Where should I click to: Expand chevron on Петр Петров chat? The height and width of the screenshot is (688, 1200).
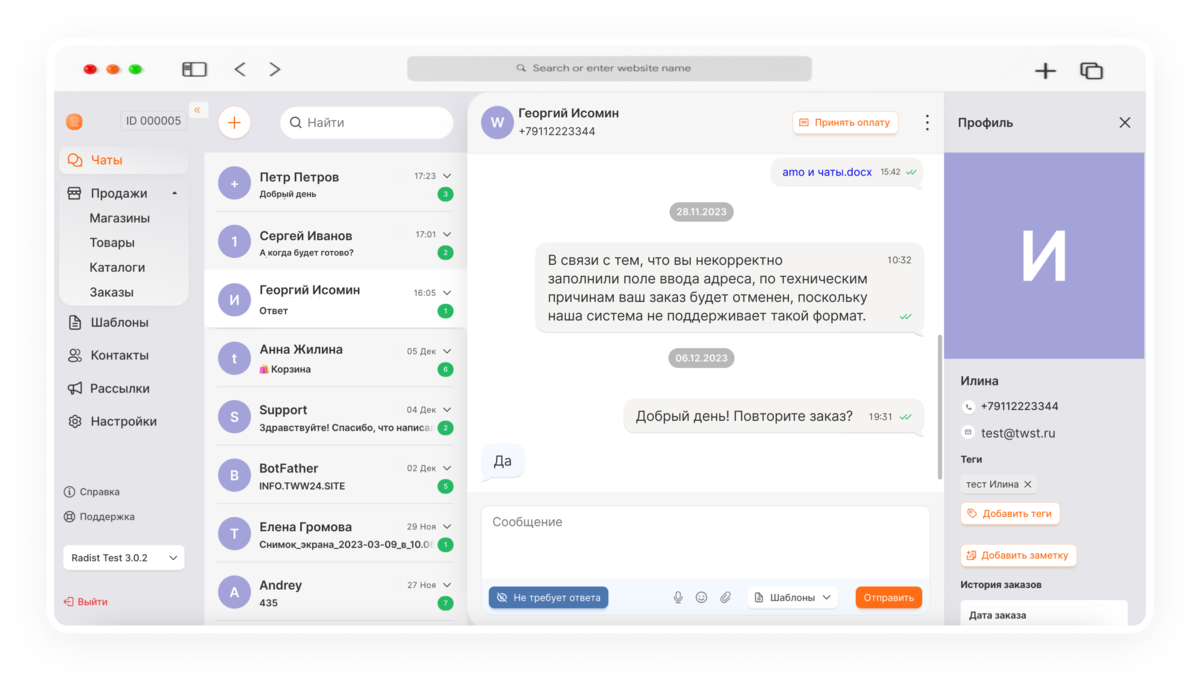point(447,176)
